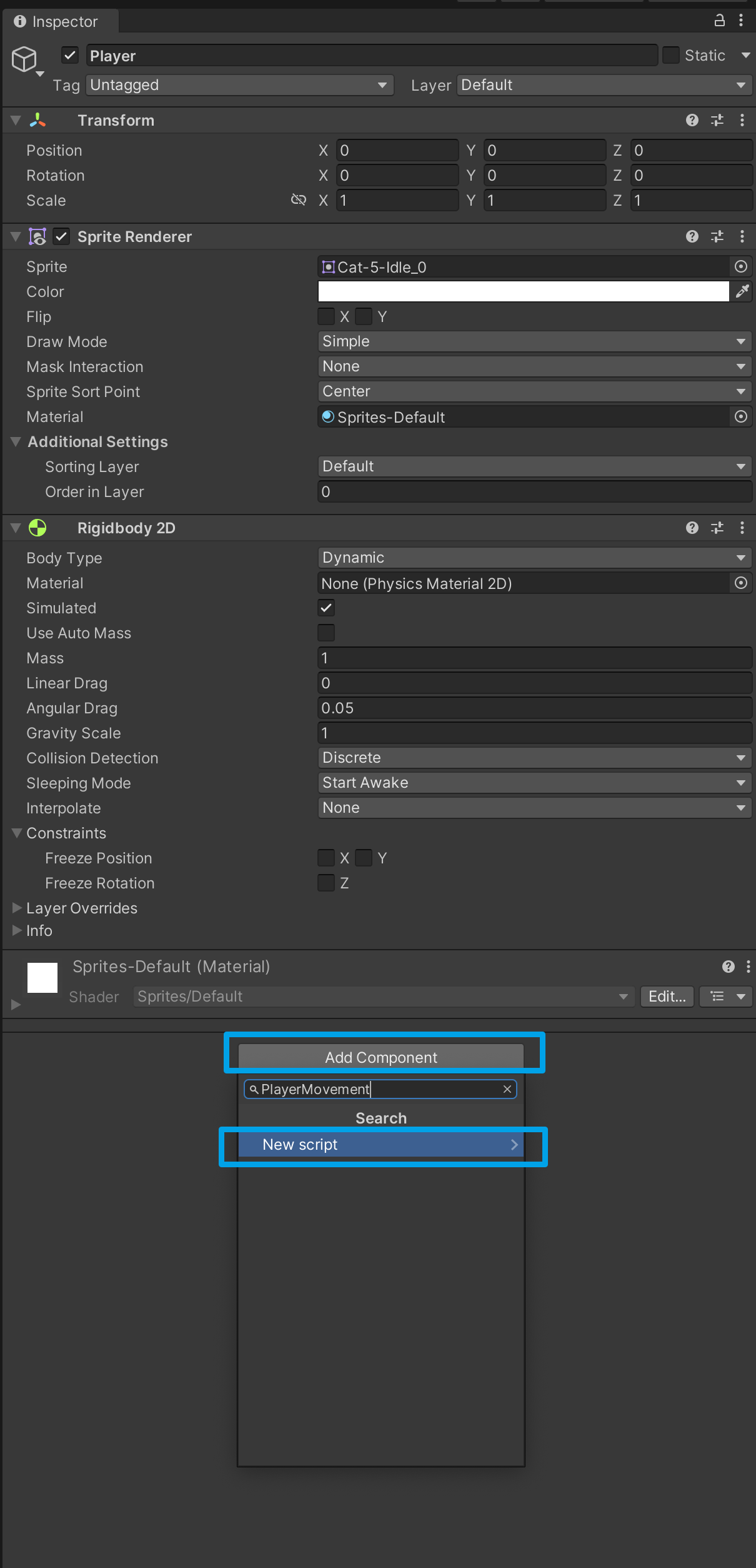This screenshot has width=756, height=1568.
Task: Open the Sprite Renderer color swatch
Action: pos(523,291)
